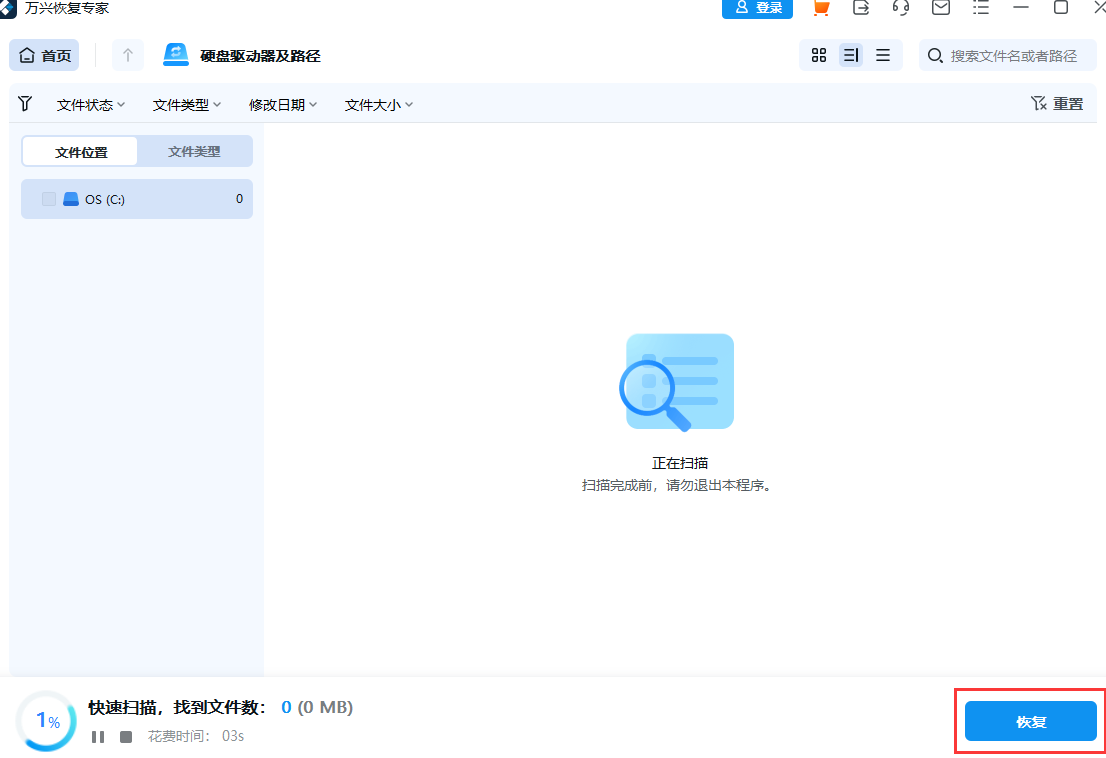Open the 修改日期 date filter
This screenshot has height=758, width=1106.
tap(283, 104)
